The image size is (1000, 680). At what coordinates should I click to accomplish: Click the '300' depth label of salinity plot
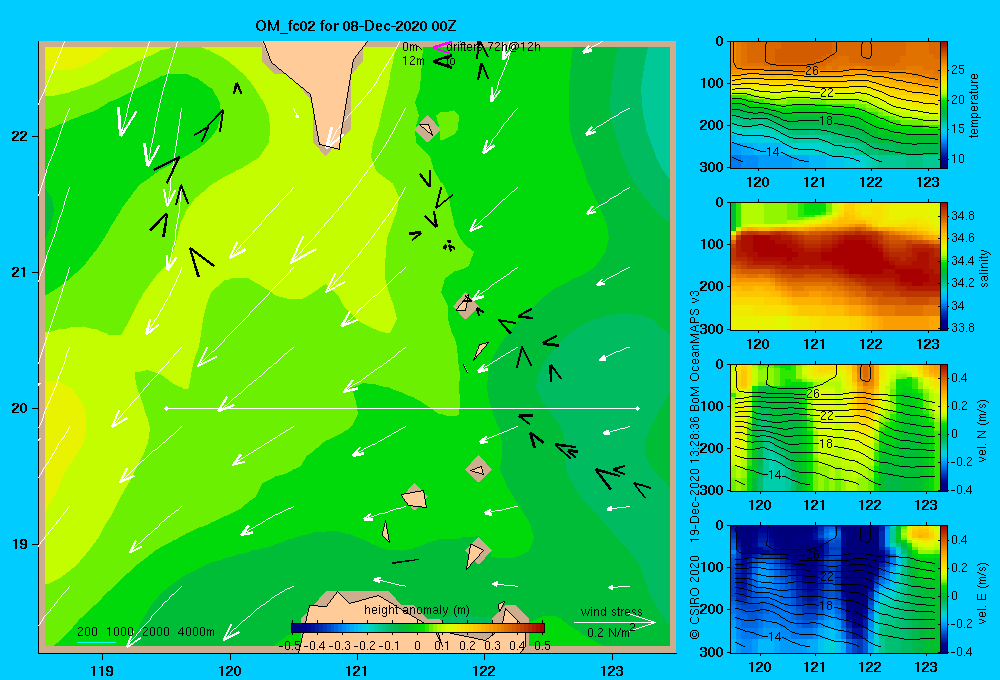pyautogui.click(x=712, y=329)
